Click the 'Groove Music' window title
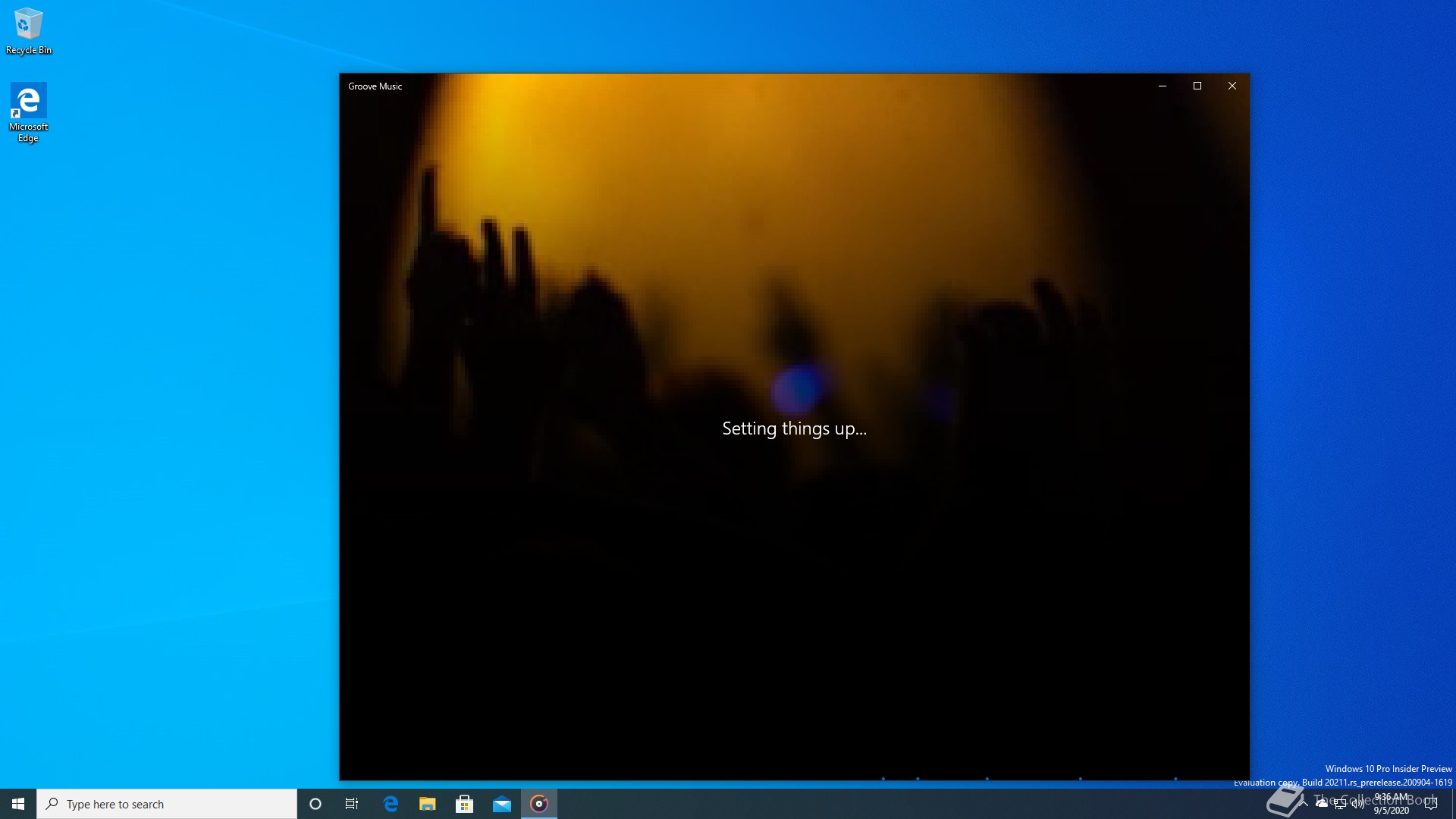The image size is (1456, 819). click(x=375, y=86)
